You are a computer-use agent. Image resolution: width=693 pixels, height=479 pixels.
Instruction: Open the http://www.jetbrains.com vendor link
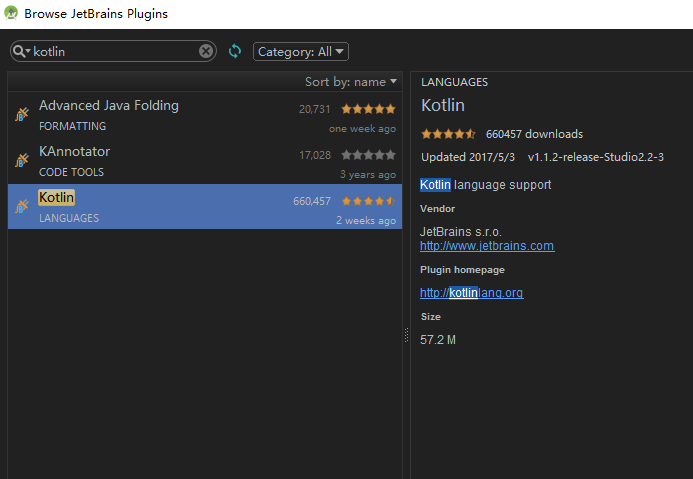point(487,246)
